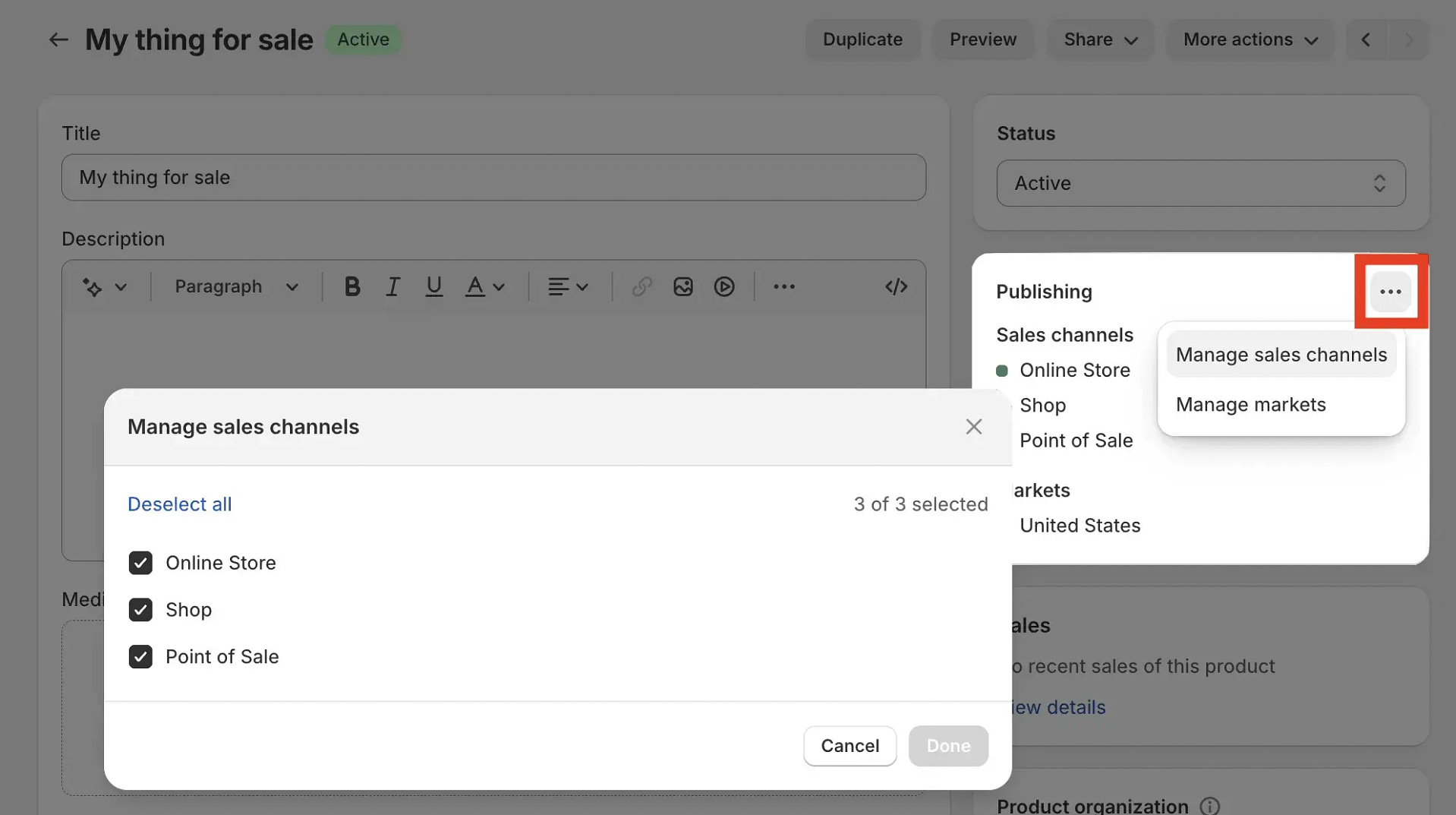Cancel the Manage sales channels dialog
1456x815 pixels.
click(x=849, y=746)
